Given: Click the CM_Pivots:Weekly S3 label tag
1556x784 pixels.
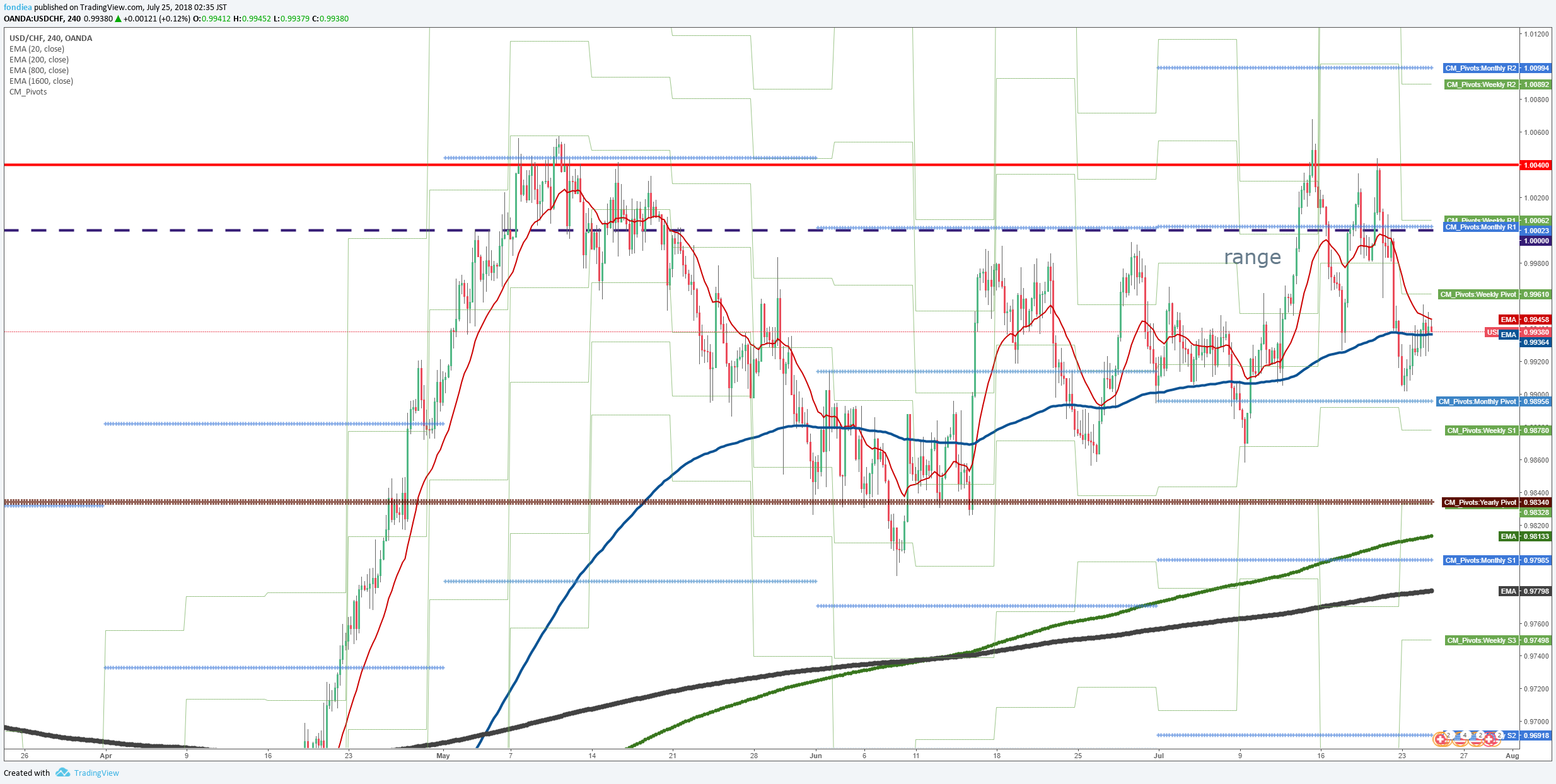Looking at the screenshot, I should click(x=1481, y=640).
